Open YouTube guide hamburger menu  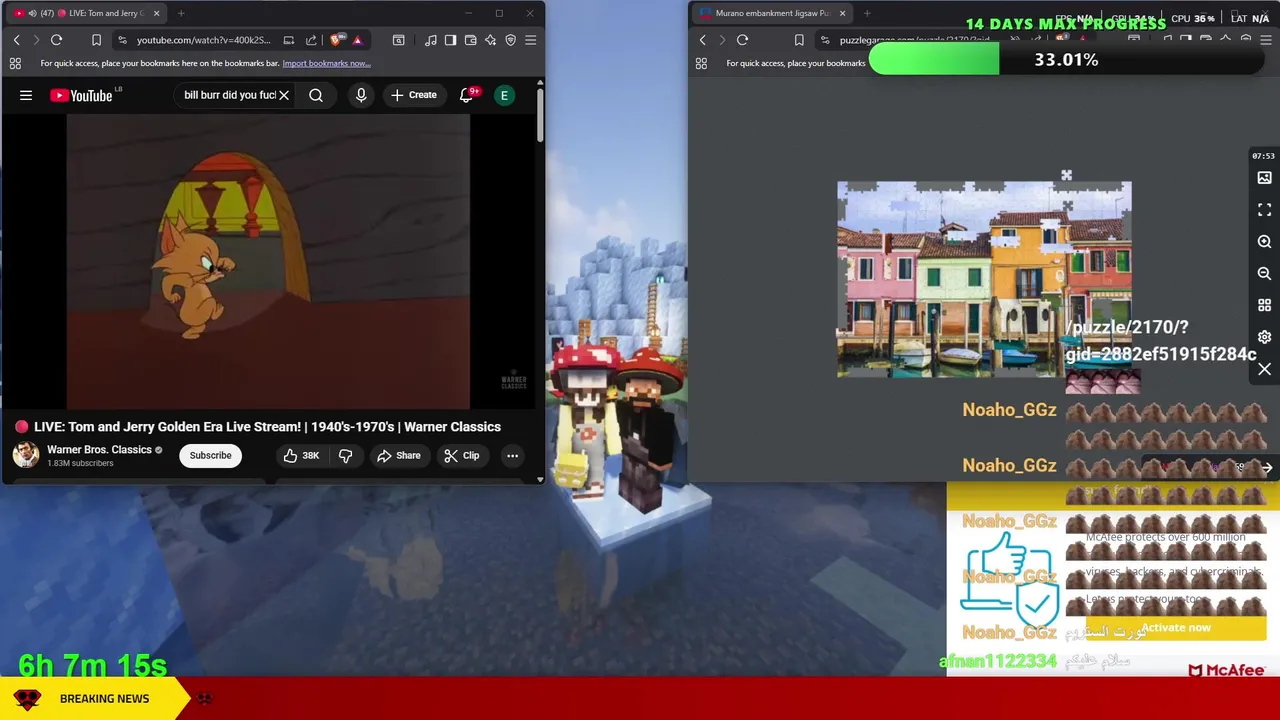[26, 95]
